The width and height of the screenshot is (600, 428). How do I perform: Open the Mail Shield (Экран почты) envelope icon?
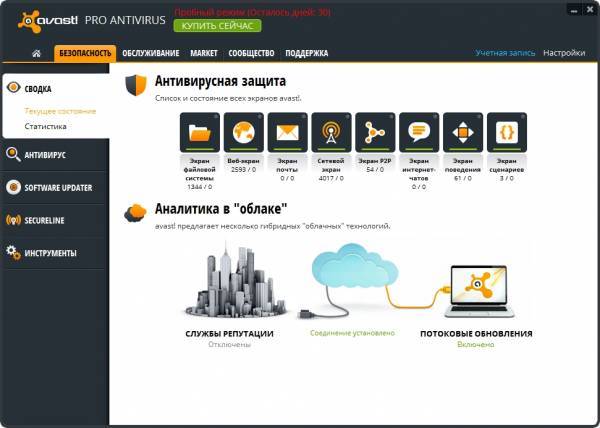click(x=287, y=132)
